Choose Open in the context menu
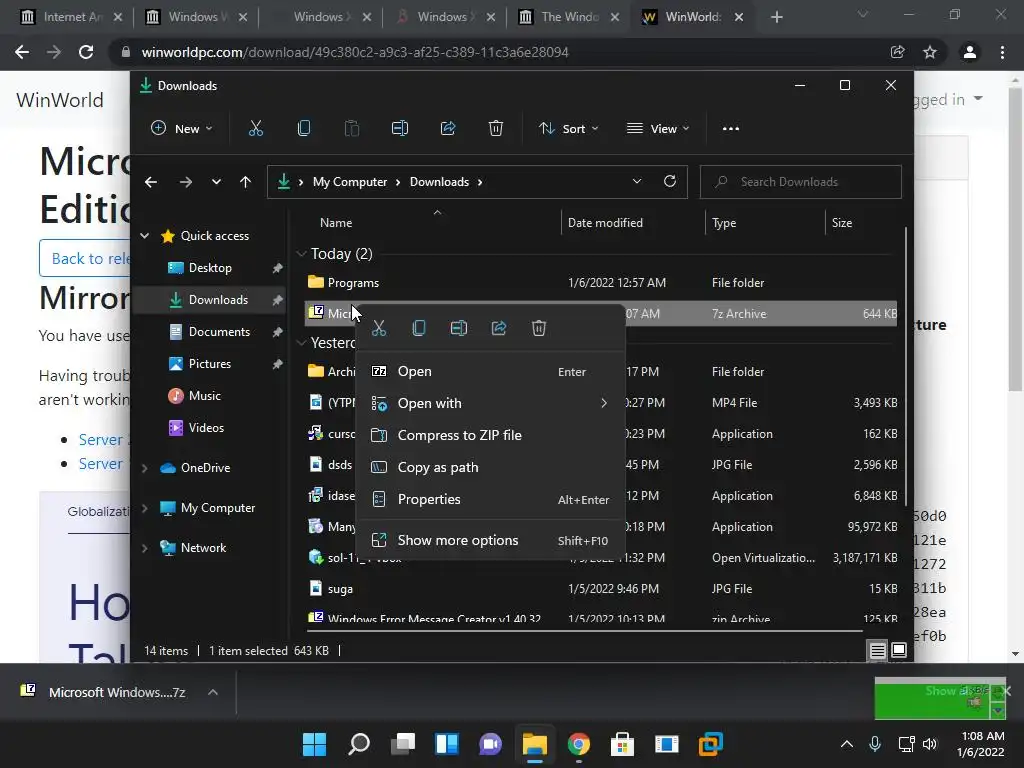1024x768 pixels. [490, 372]
